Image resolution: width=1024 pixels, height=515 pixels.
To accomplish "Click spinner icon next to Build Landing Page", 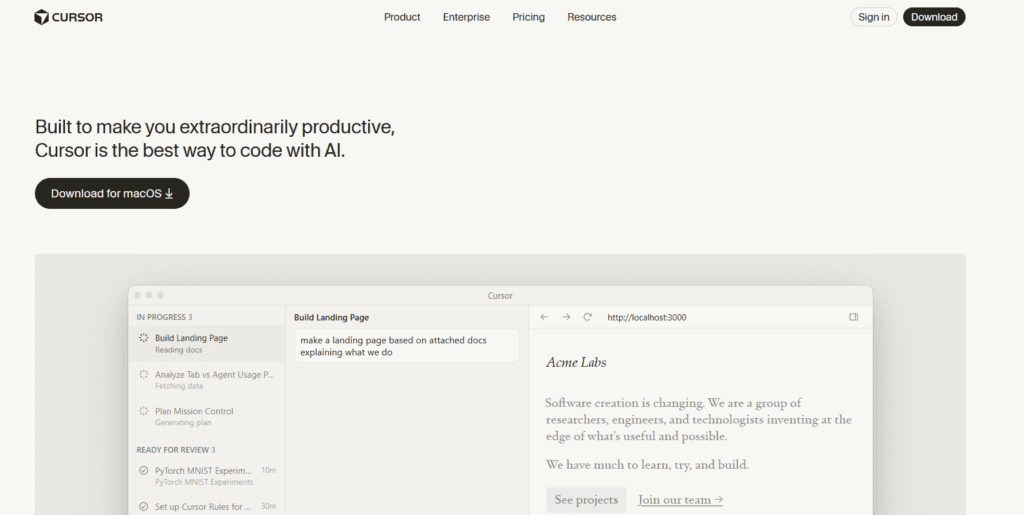I will point(144,339).
